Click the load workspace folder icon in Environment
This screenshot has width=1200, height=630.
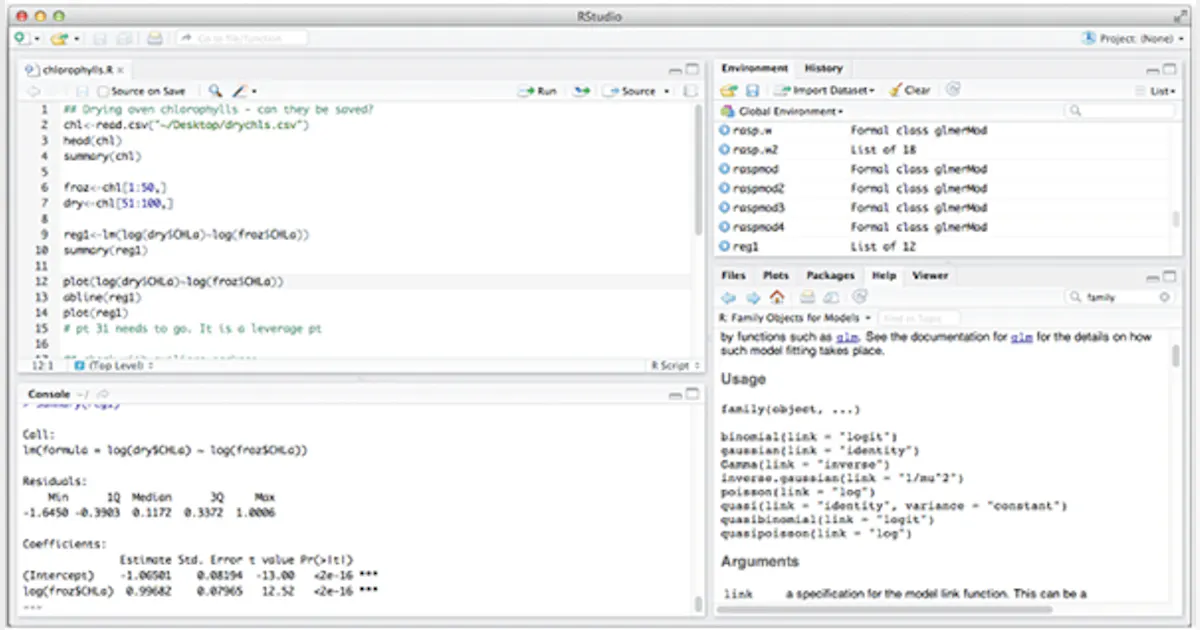[x=729, y=90]
